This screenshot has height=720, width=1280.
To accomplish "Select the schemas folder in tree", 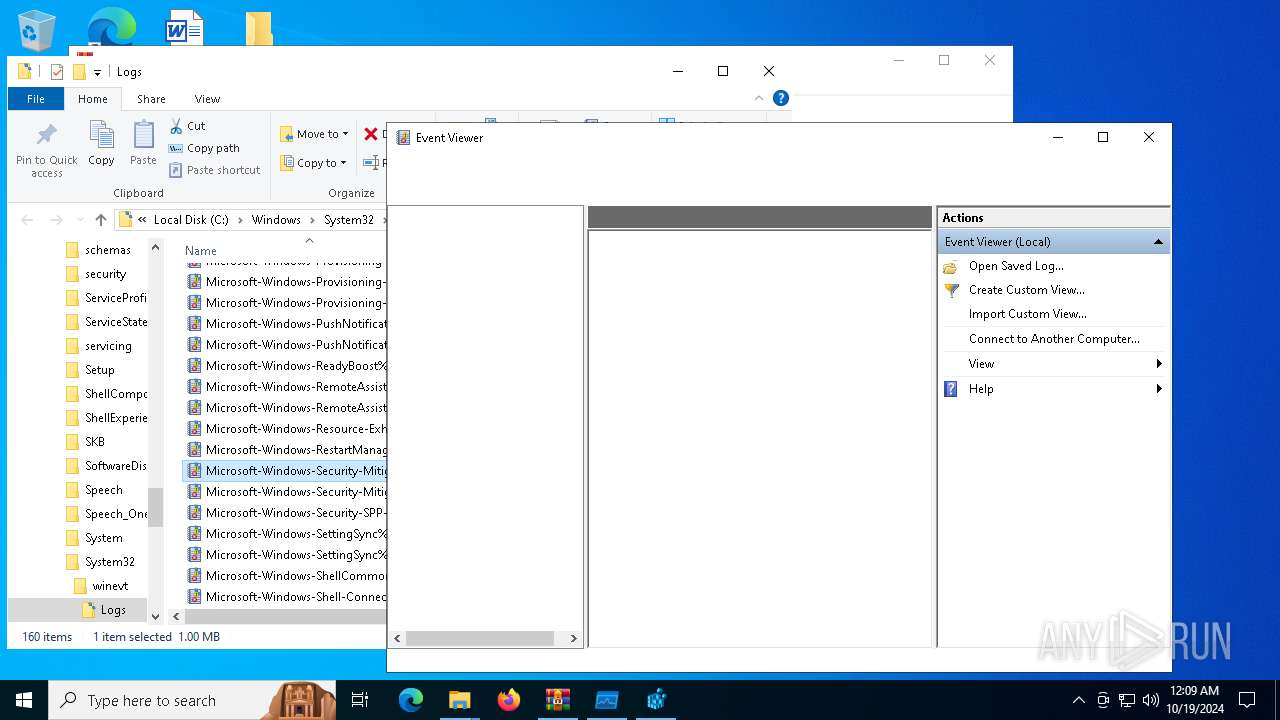I will point(97,250).
